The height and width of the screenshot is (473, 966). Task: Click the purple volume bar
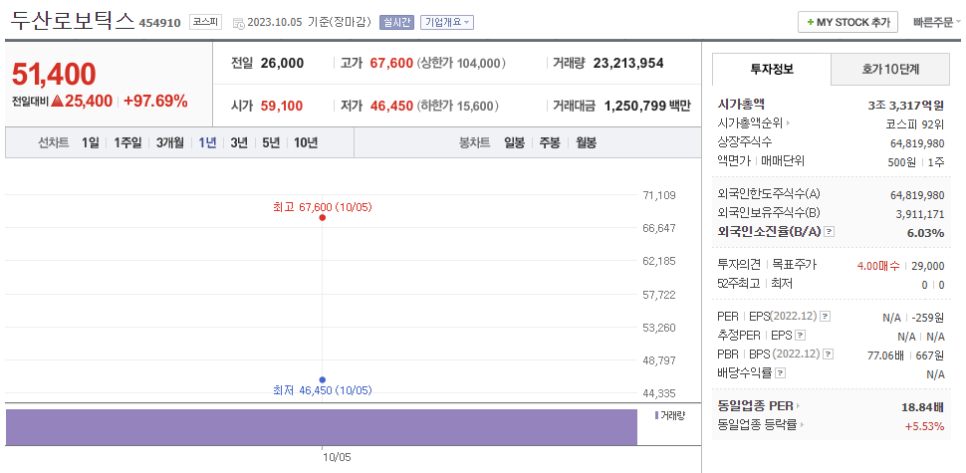tap(321, 426)
